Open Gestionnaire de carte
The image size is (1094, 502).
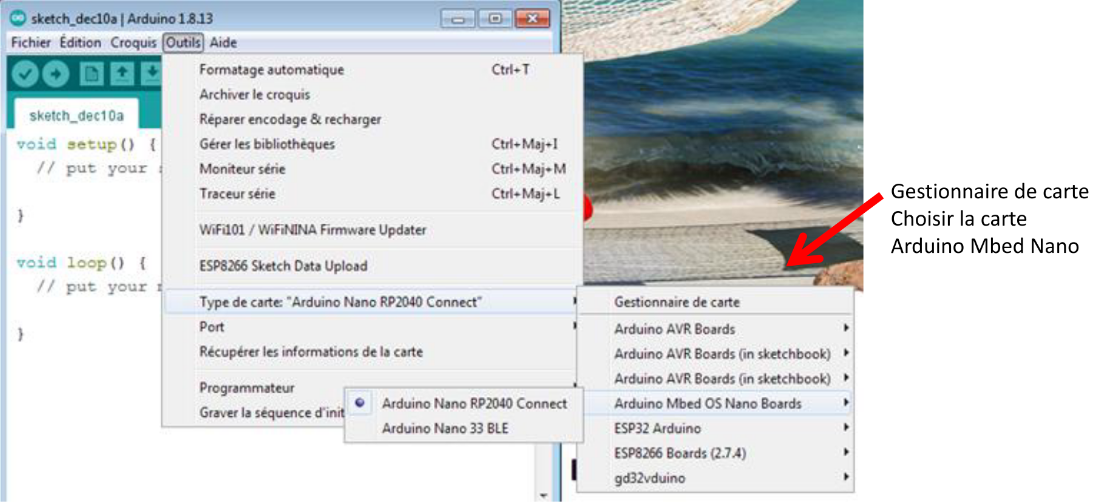[x=715, y=303]
